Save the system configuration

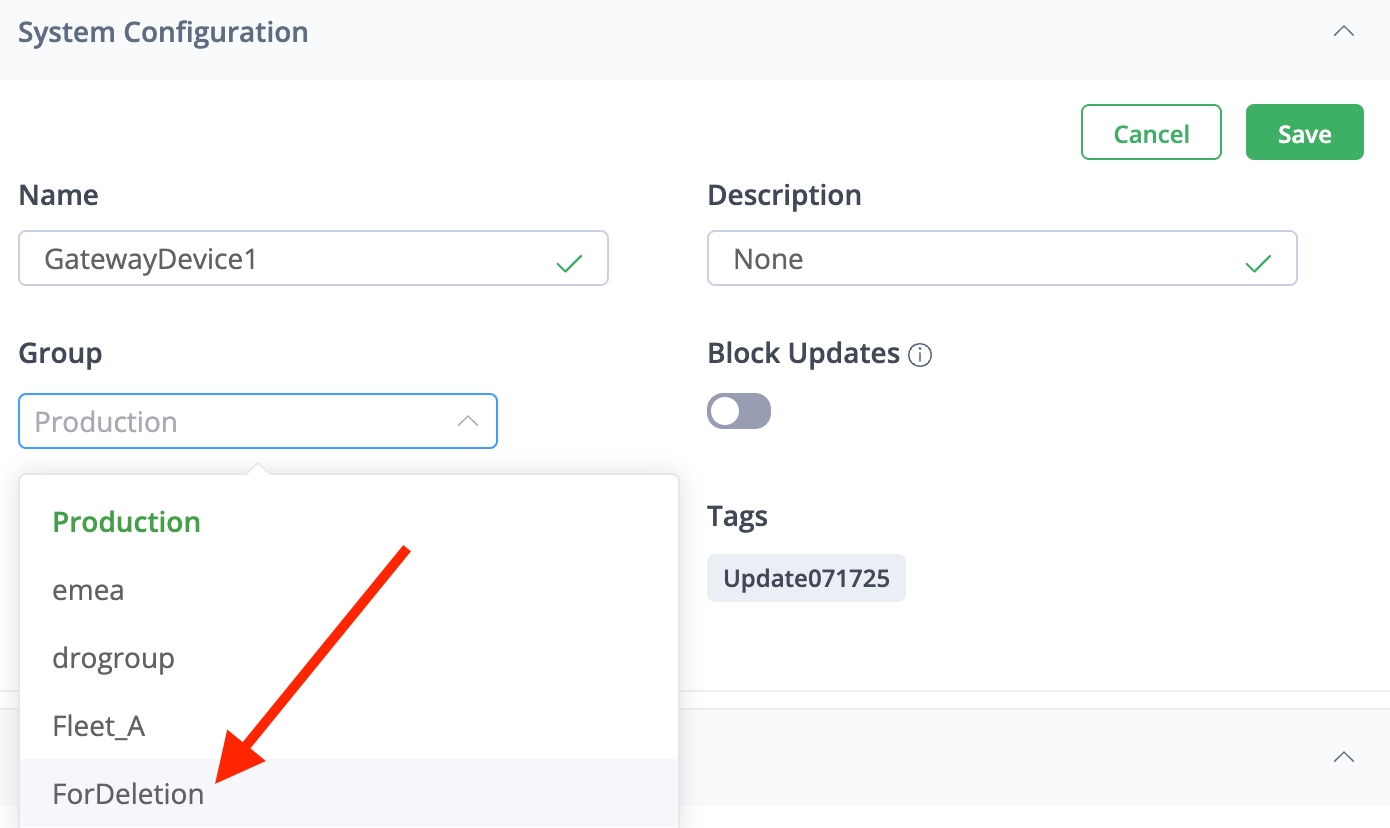(1304, 133)
